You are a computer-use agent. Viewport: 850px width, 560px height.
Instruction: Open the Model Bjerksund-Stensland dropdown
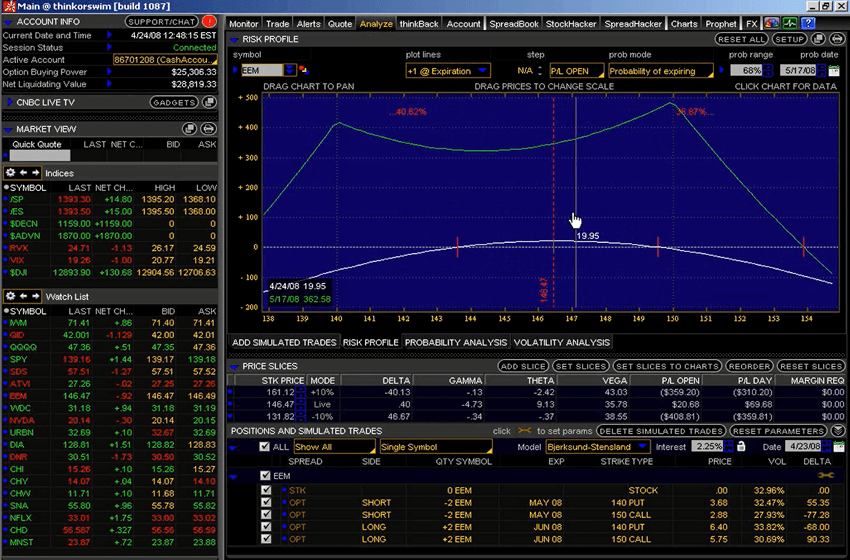pyautogui.click(x=597, y=447)
